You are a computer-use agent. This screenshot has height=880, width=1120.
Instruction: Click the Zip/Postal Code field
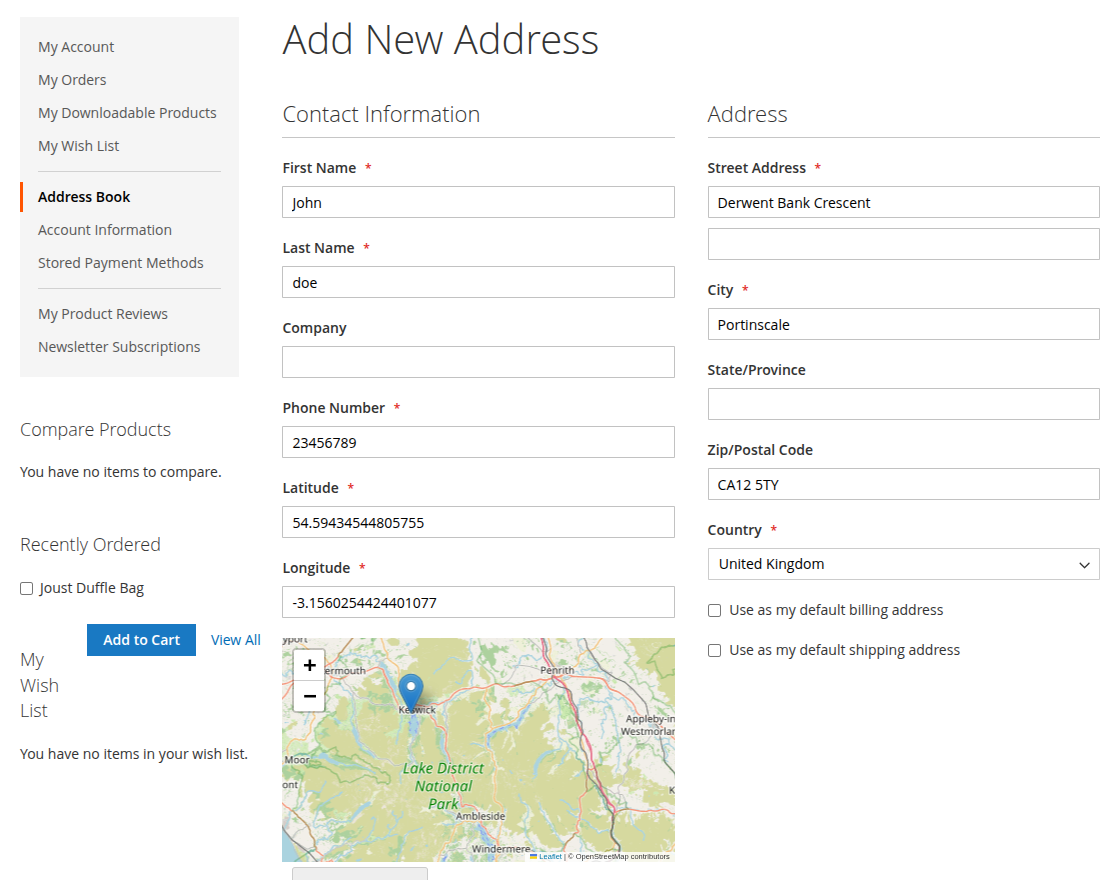[904, 484]
